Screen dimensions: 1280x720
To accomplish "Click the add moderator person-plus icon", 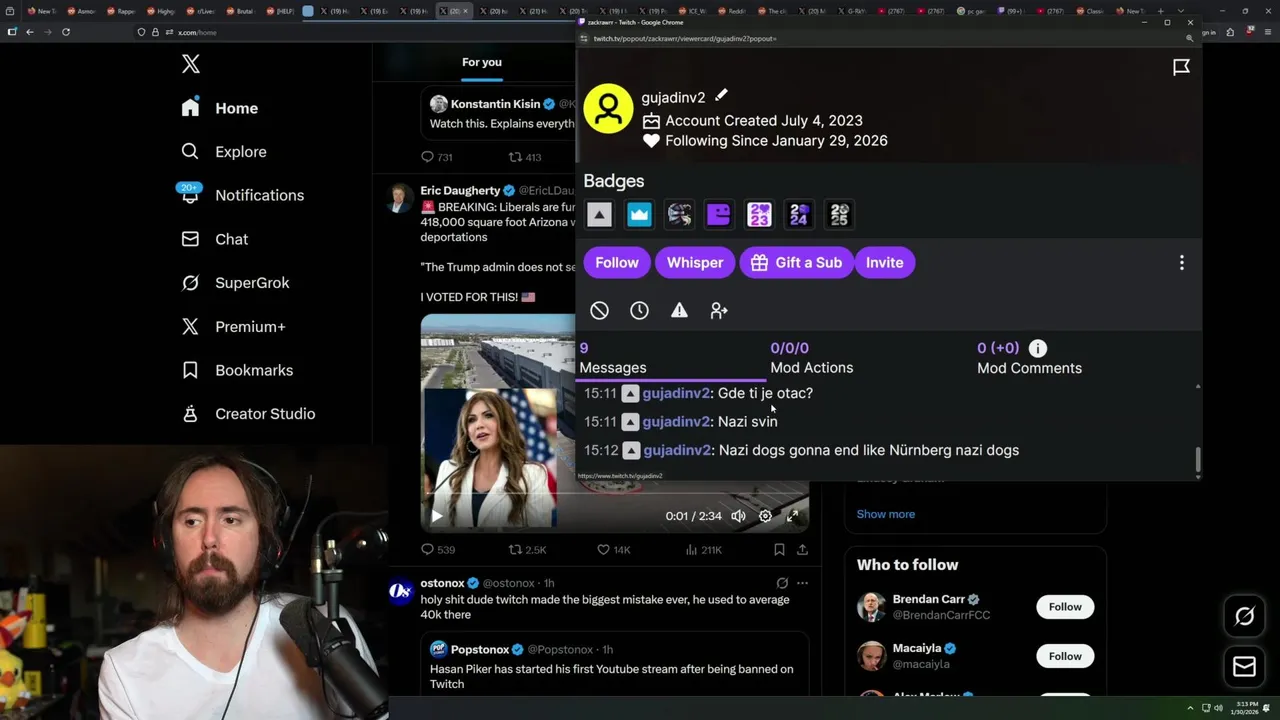I will (719, 311).
